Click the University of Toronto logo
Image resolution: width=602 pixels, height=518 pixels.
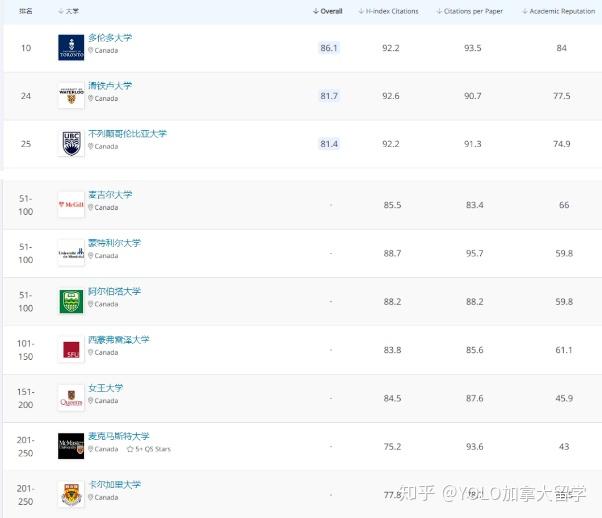coord(71,48)
